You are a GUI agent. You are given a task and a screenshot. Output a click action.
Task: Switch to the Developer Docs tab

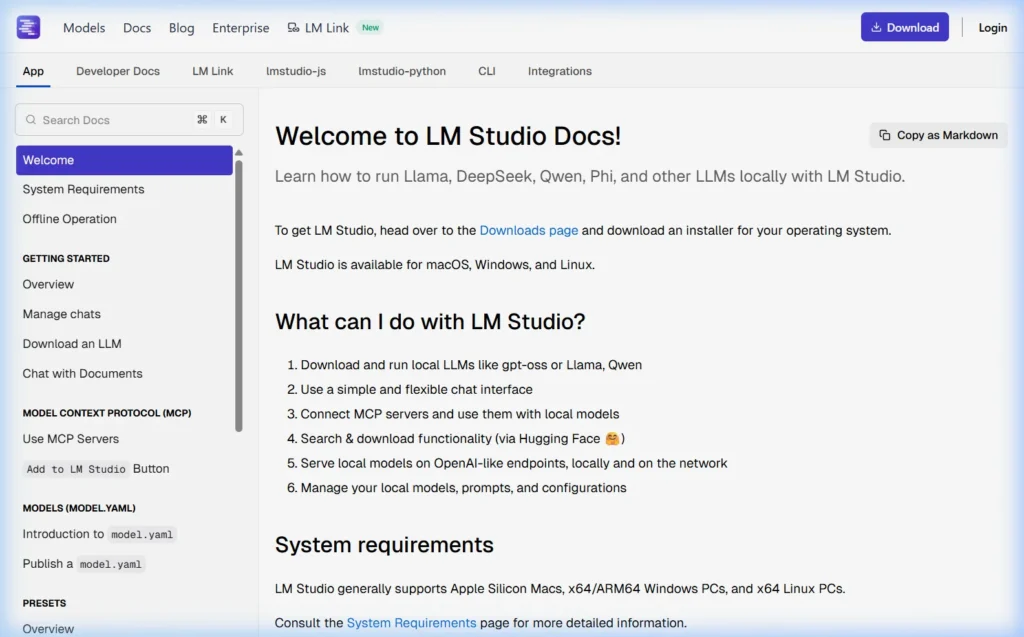coord(117,71)
